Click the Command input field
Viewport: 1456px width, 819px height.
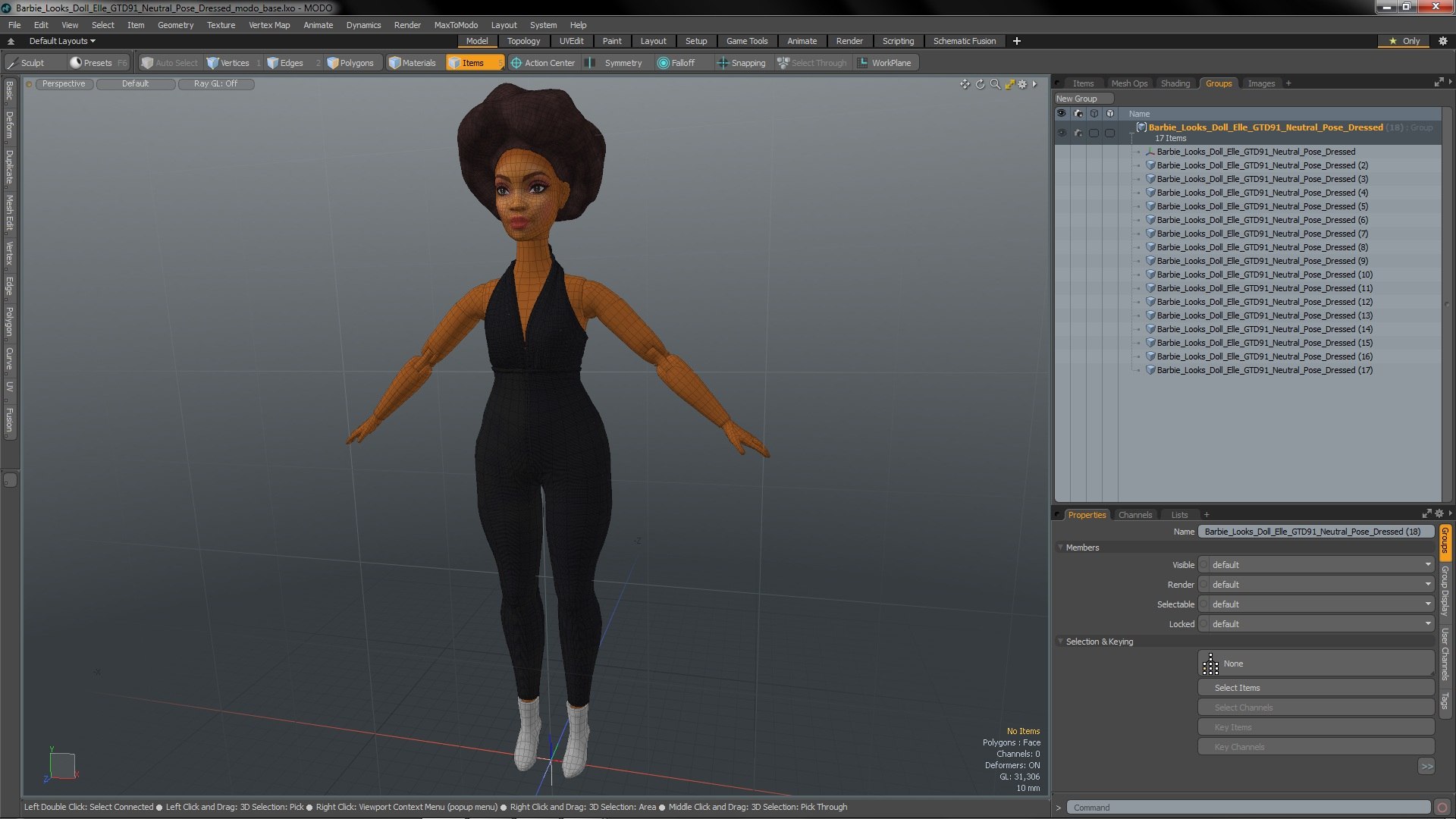click(1249, 808)
